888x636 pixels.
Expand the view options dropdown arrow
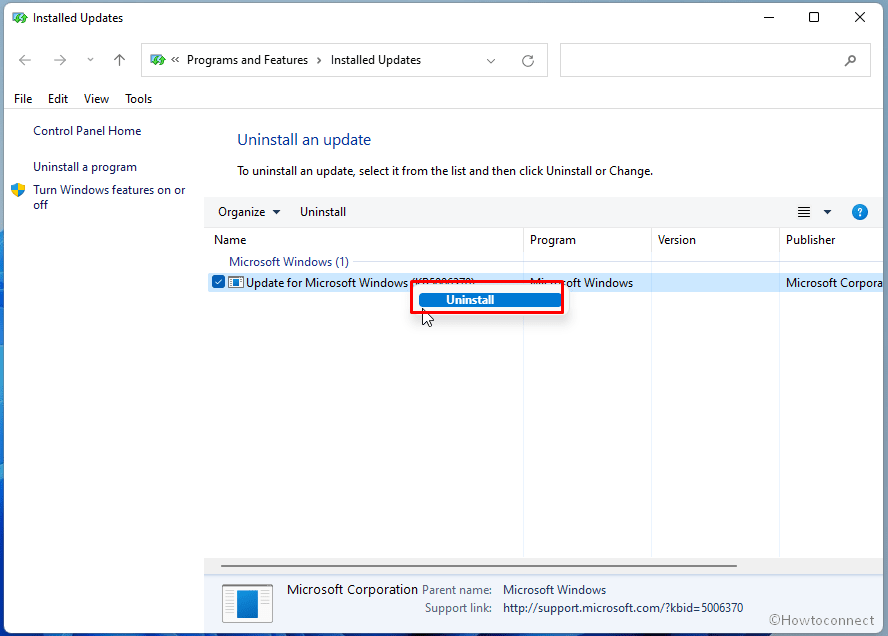tap(827, 212)
